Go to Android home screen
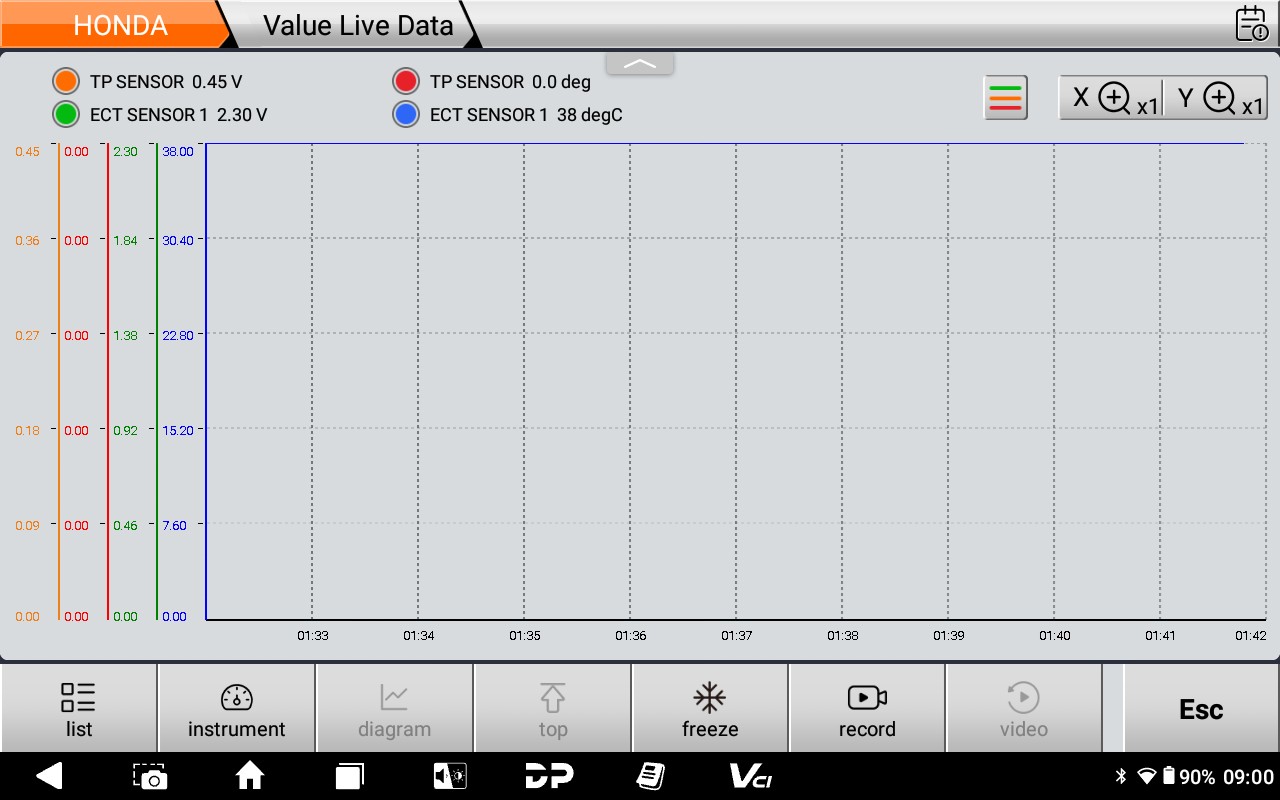1280x800 pixels. click(249, 776)
